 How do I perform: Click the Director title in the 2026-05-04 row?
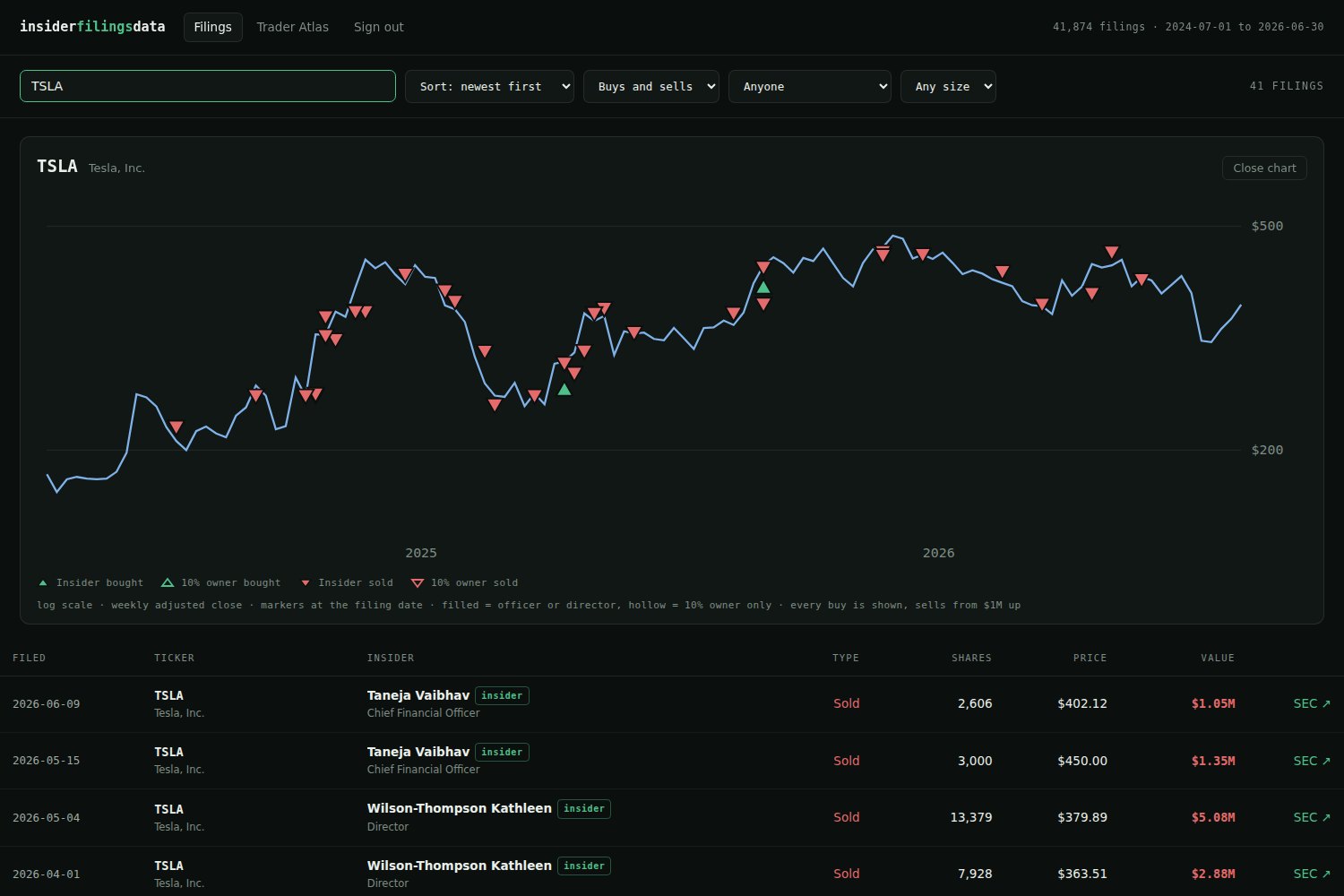pyautogui.click(x=388, y=827)
